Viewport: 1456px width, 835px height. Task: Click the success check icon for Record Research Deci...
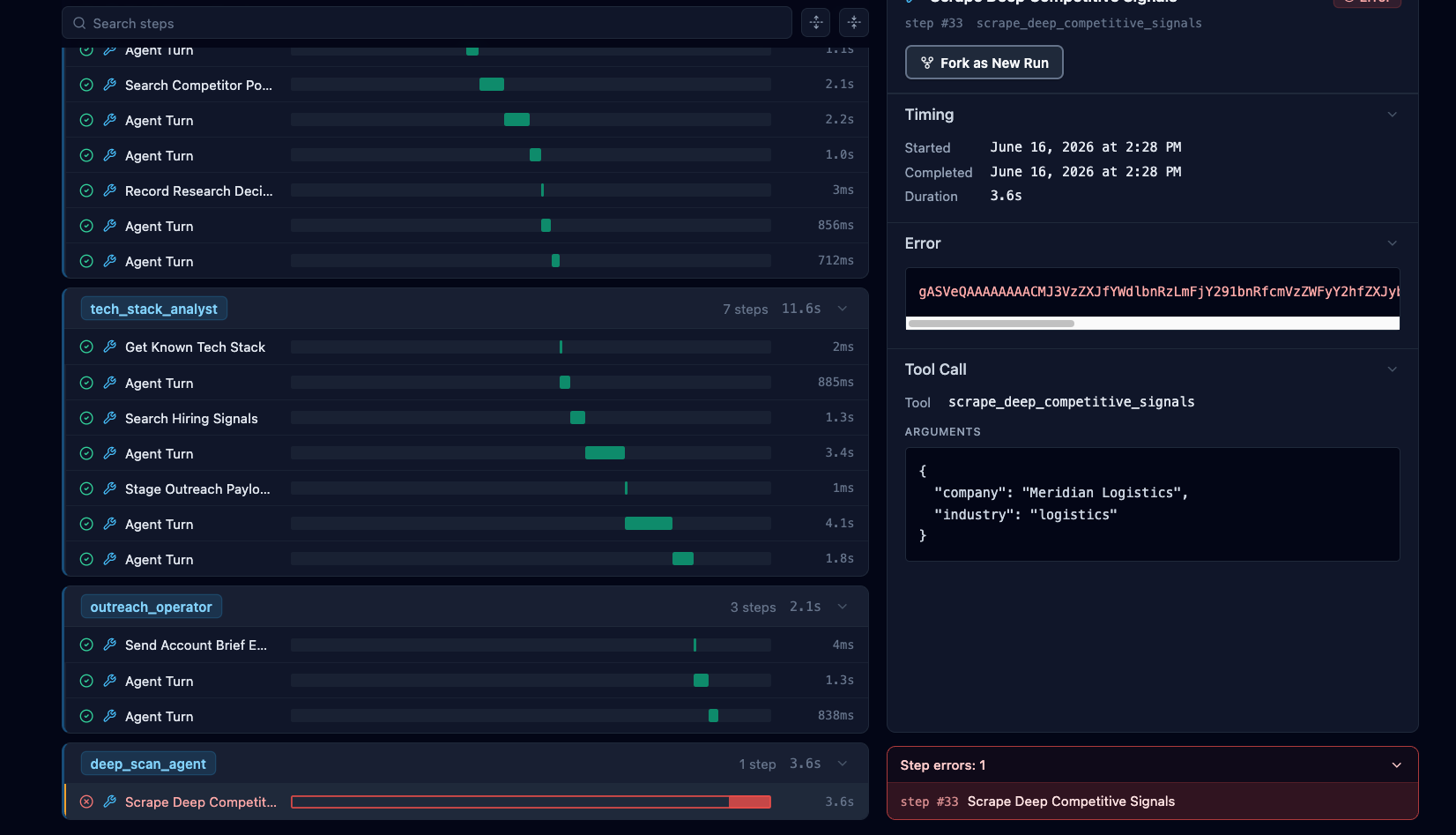click(x=86, y=190)
